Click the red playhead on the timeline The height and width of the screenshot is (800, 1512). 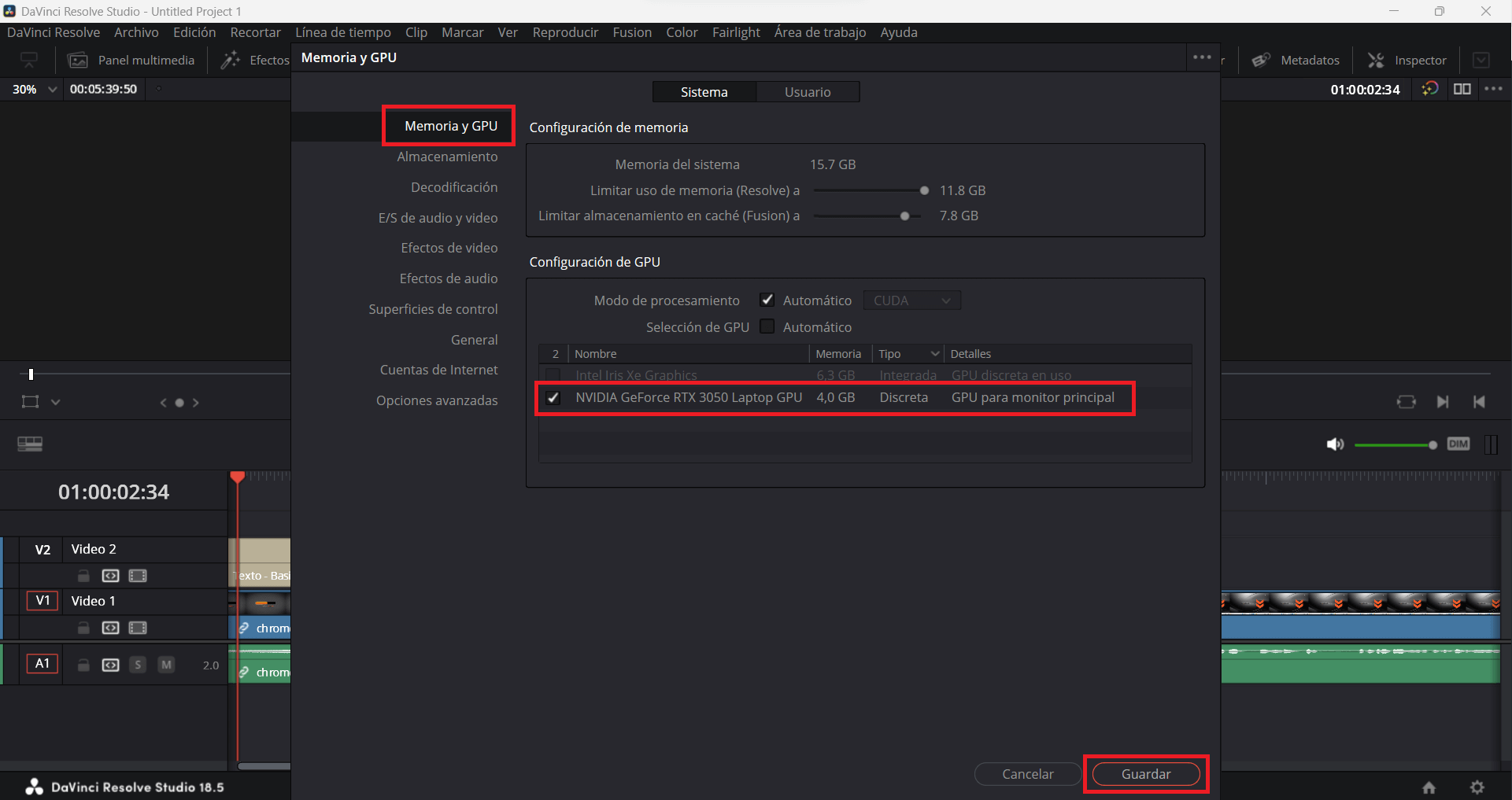click(238, 477)
